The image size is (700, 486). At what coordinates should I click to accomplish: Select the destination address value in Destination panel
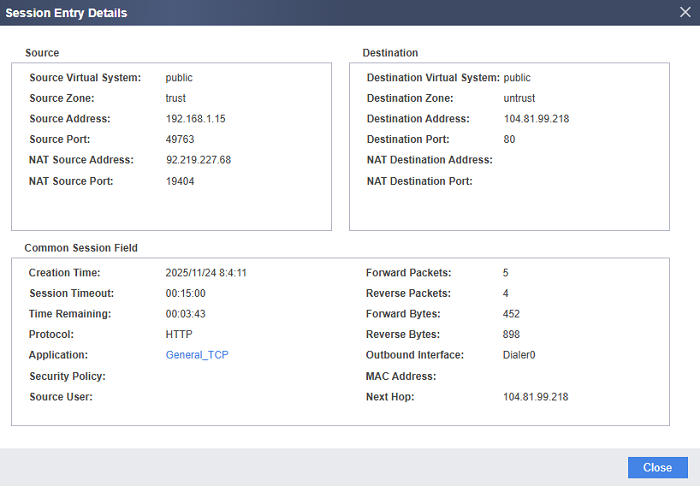(x=535, y=119)
